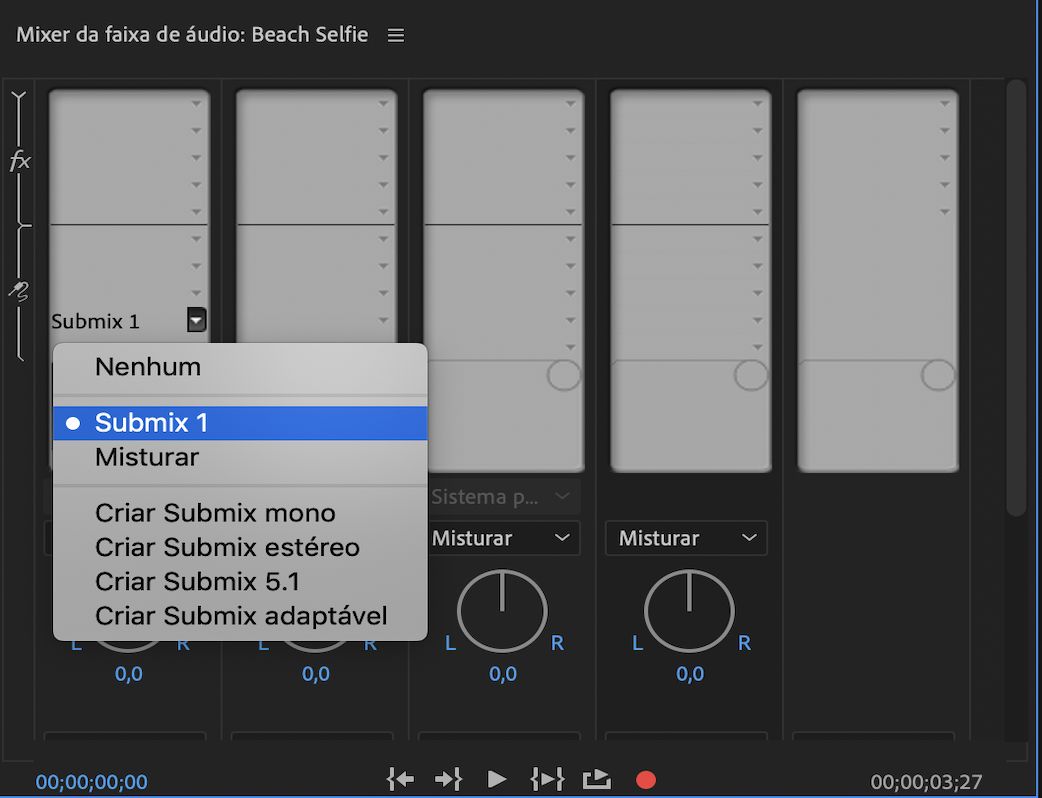Viewport: 1042px width, 798px height.
Task: Click the red Record button
Action: click(x=646, y=779)
